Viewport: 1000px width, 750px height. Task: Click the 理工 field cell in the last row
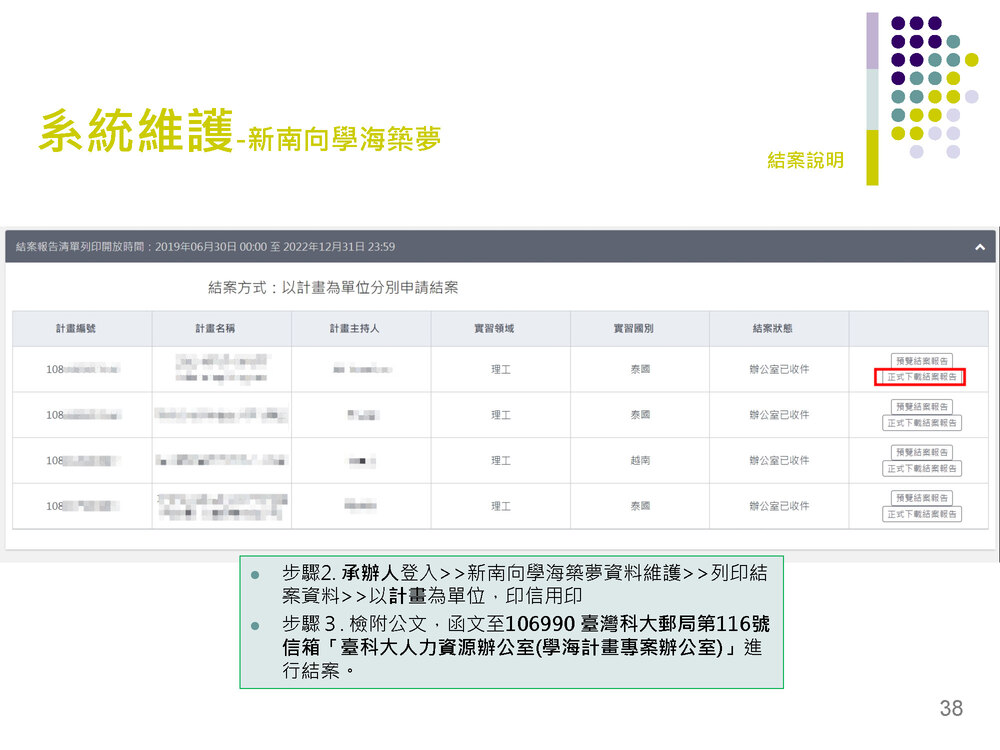pyautogui.click(x=500, y=507)
